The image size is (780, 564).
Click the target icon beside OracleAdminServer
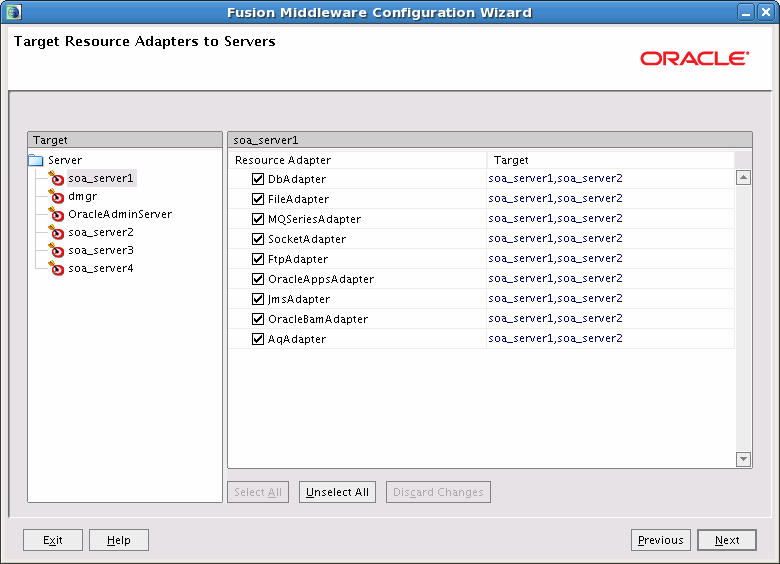56,214
